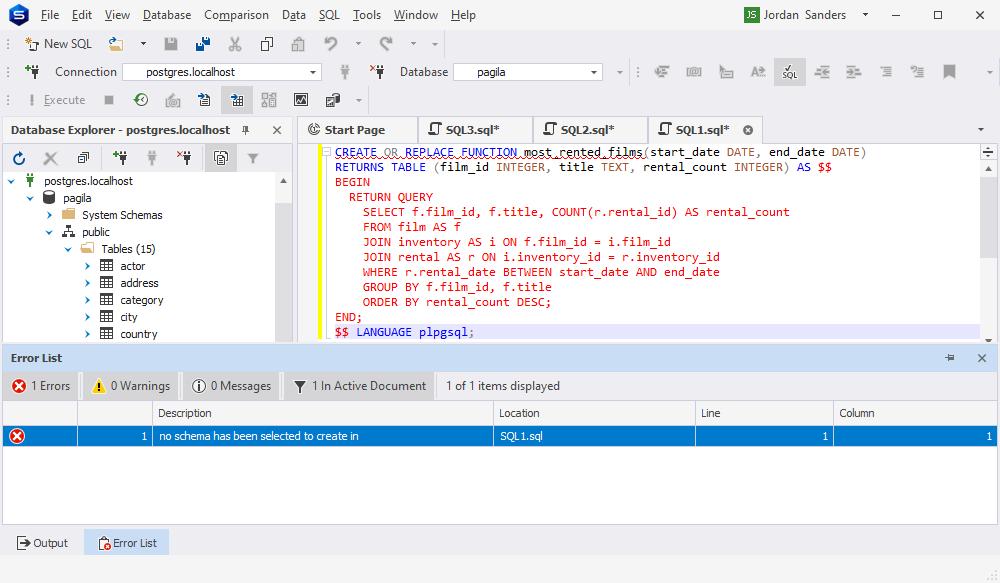Expand the actor table node

tap(86, 265)
